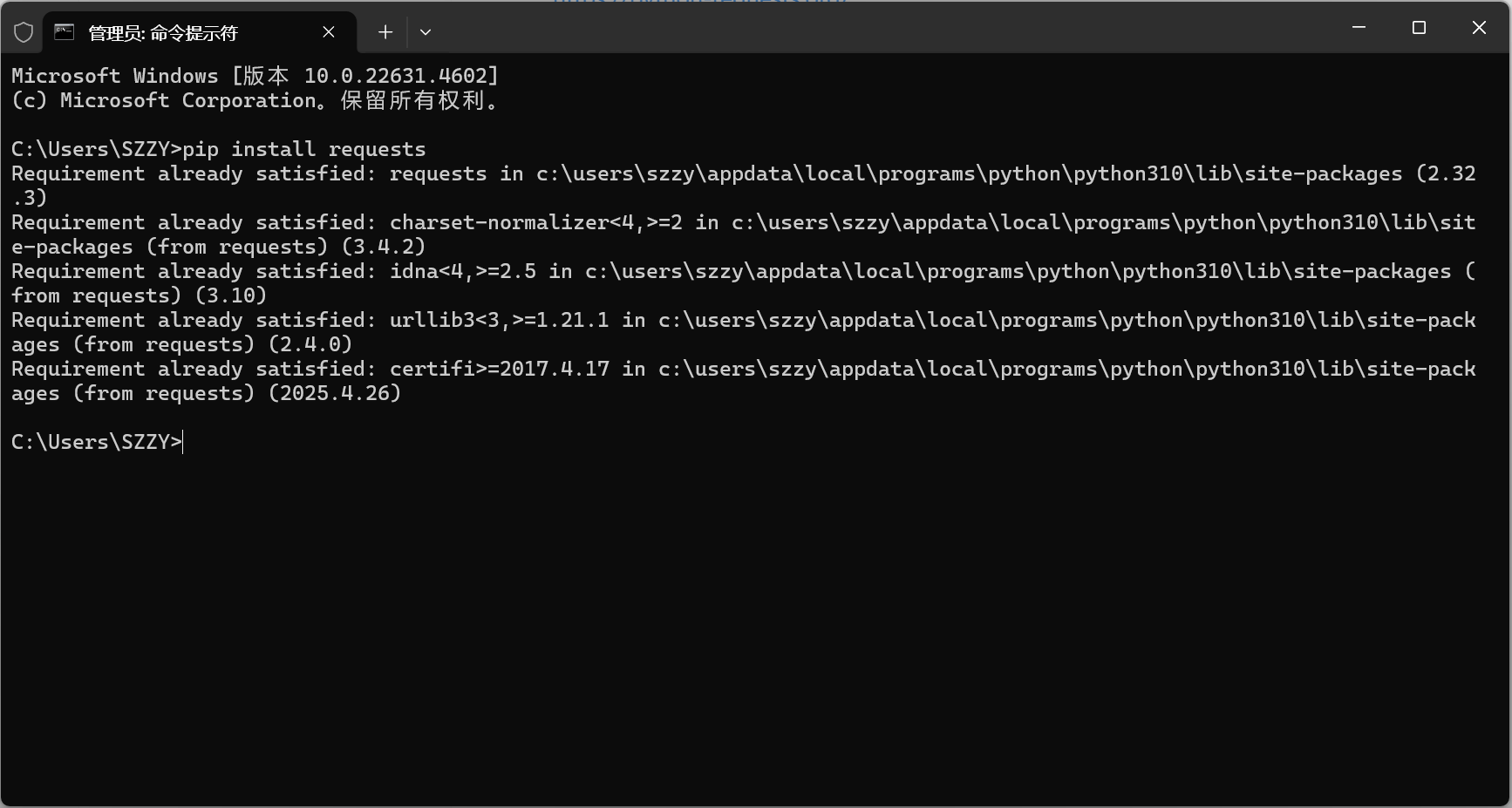1512x808 pixels.
Task: Click the Command Prompt tab icon
Action: tap(64, 32)
